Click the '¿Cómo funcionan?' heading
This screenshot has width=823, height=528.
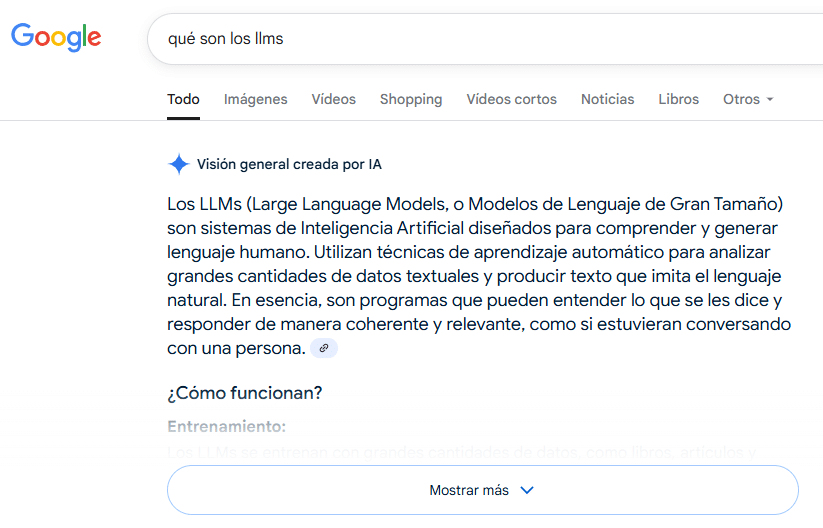[245, 393]
